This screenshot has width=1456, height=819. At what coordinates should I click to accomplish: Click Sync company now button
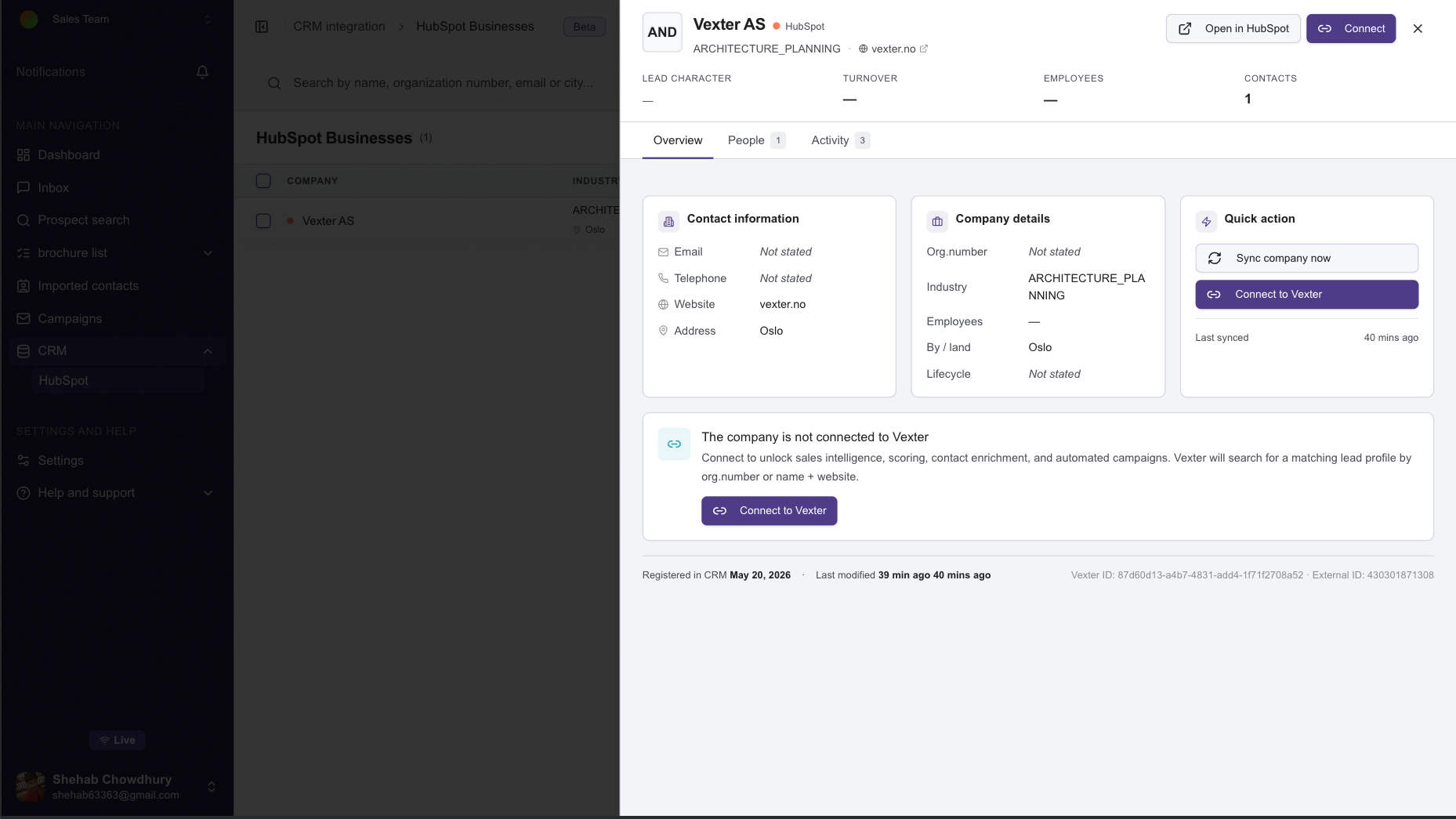[1307, 259]
